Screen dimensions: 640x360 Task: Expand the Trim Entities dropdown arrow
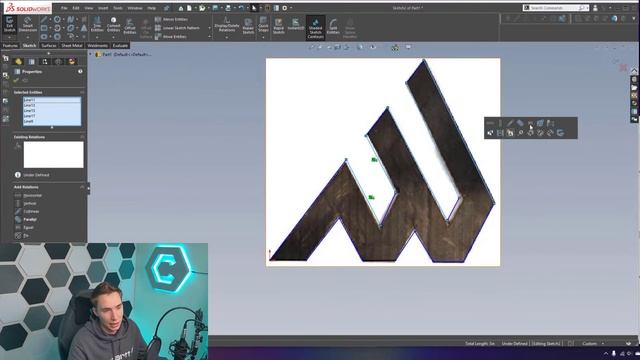97,38
